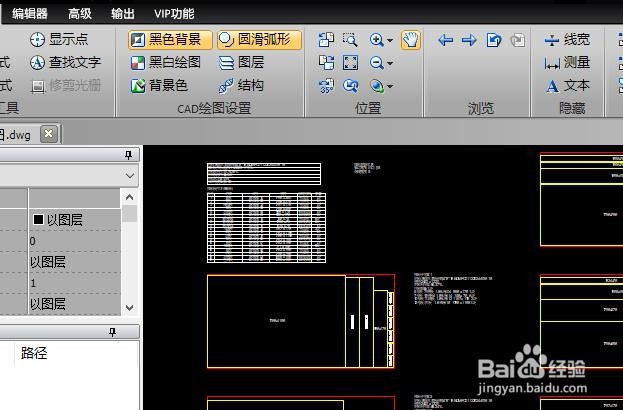Click the previous zoom view icon

tap(350, 86)
